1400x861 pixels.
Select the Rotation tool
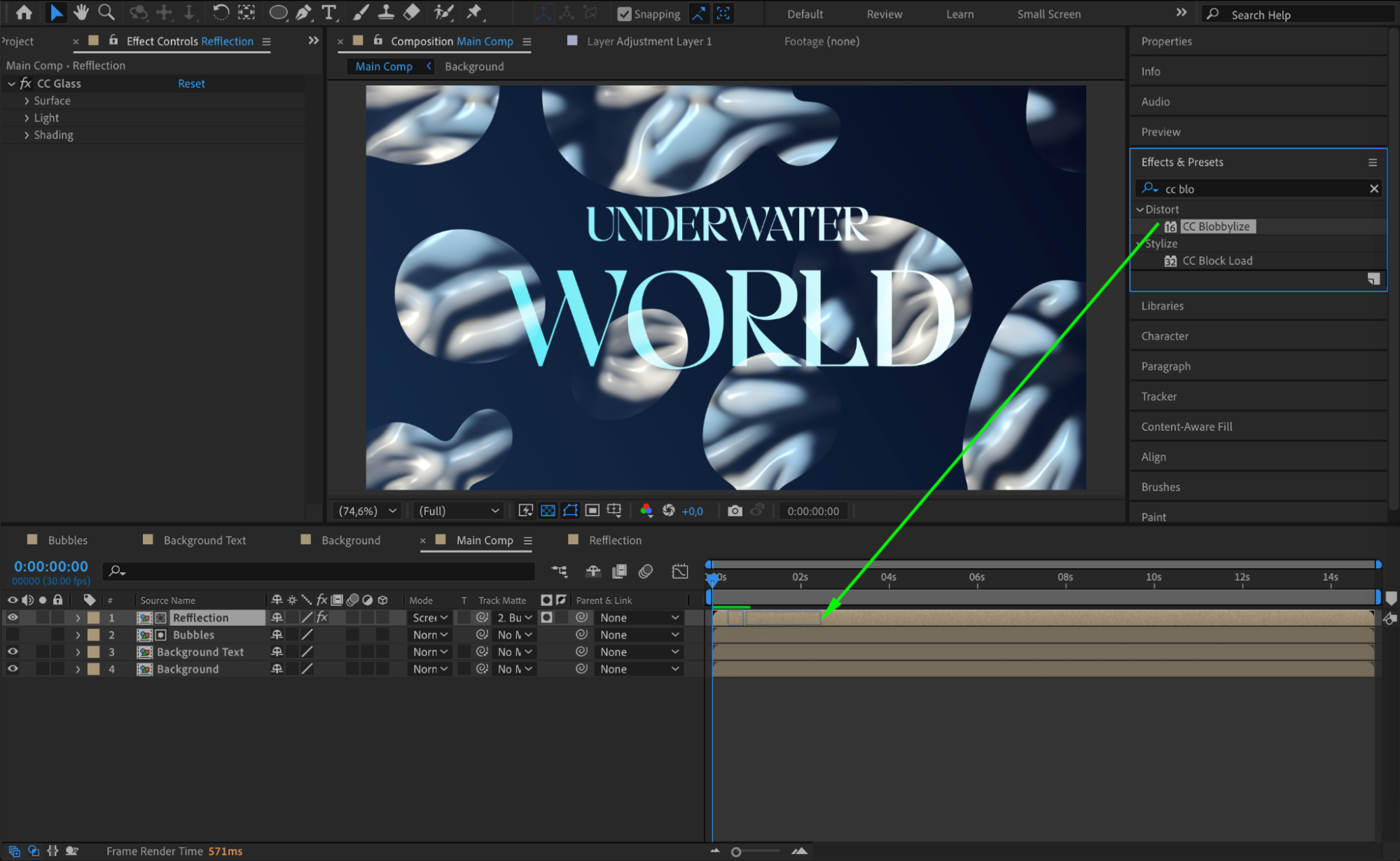pos(220,13)
